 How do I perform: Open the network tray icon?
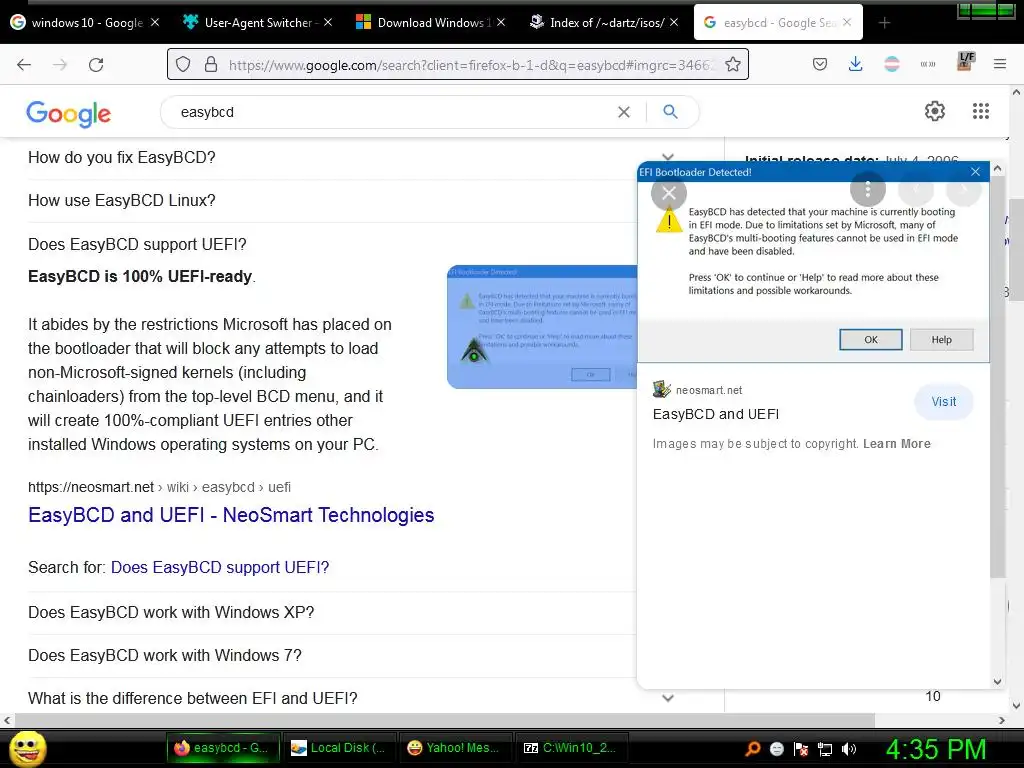coord(825,749)
